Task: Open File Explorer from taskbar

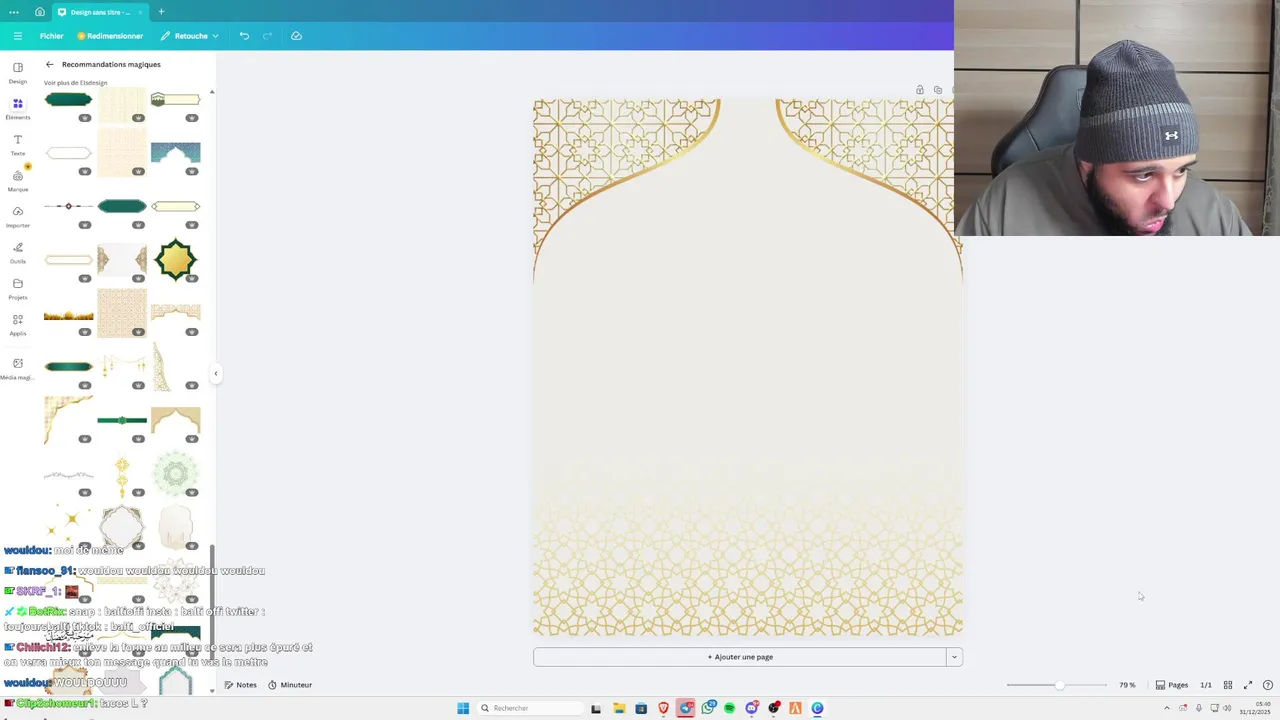Action: click(x=619, y=708)
